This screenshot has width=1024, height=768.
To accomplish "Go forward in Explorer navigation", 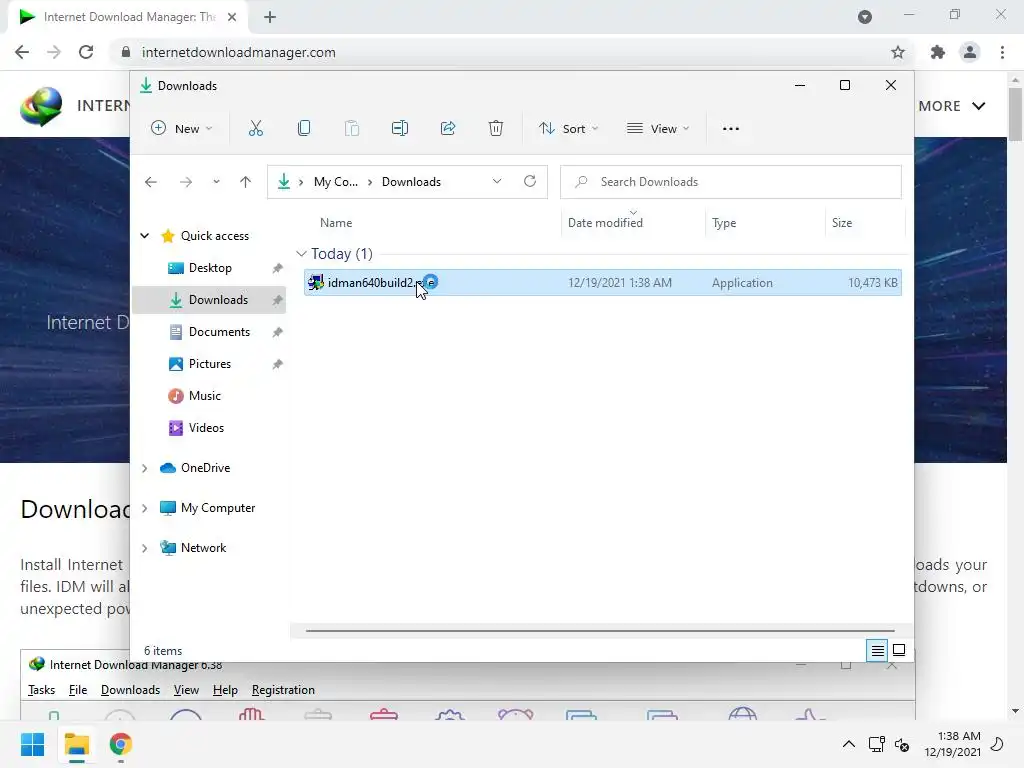I will [x=185, y=182].
